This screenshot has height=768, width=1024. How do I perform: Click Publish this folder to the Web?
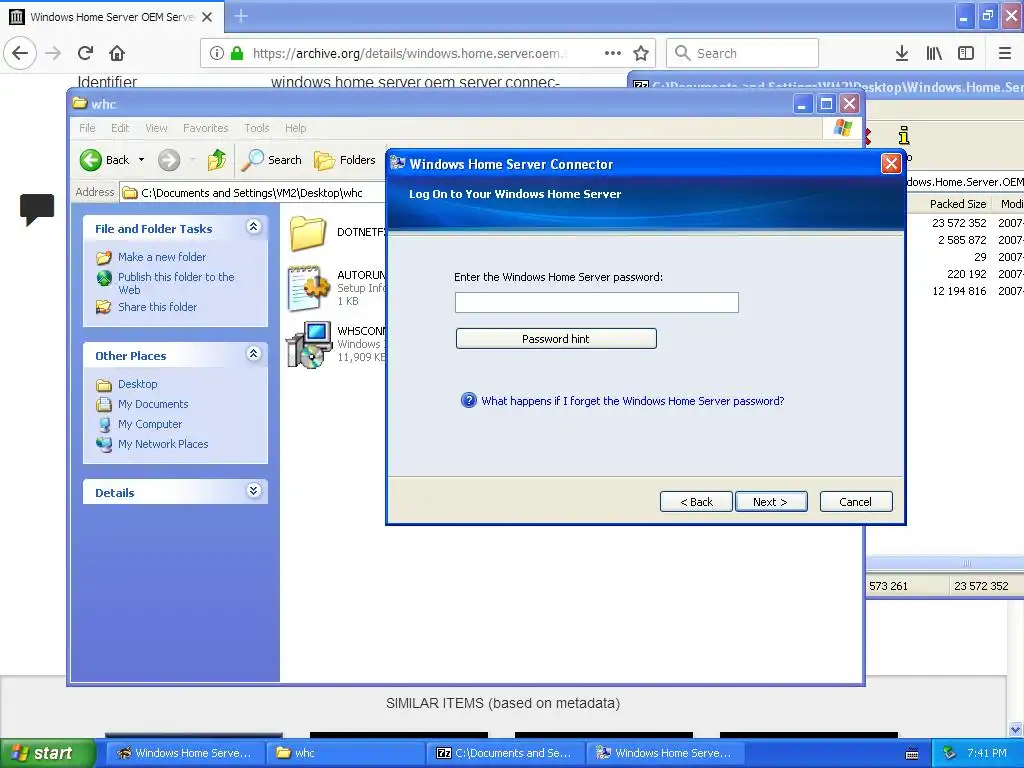point(176,283)
